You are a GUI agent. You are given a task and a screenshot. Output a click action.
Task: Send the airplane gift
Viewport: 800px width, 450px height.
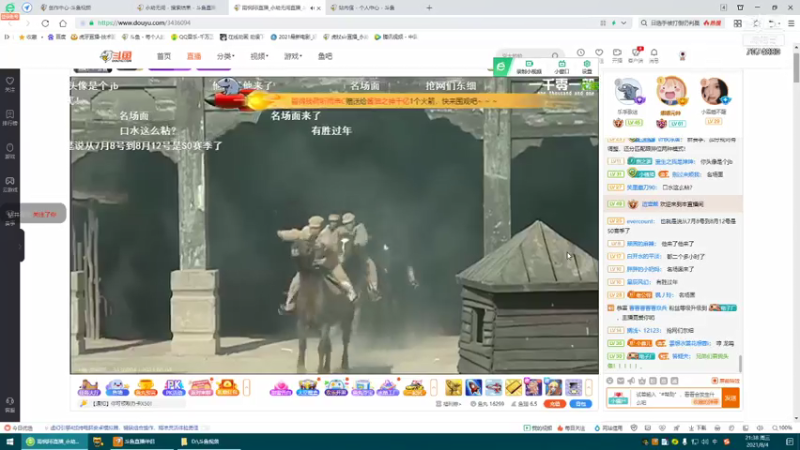click(x=493, y=388)
